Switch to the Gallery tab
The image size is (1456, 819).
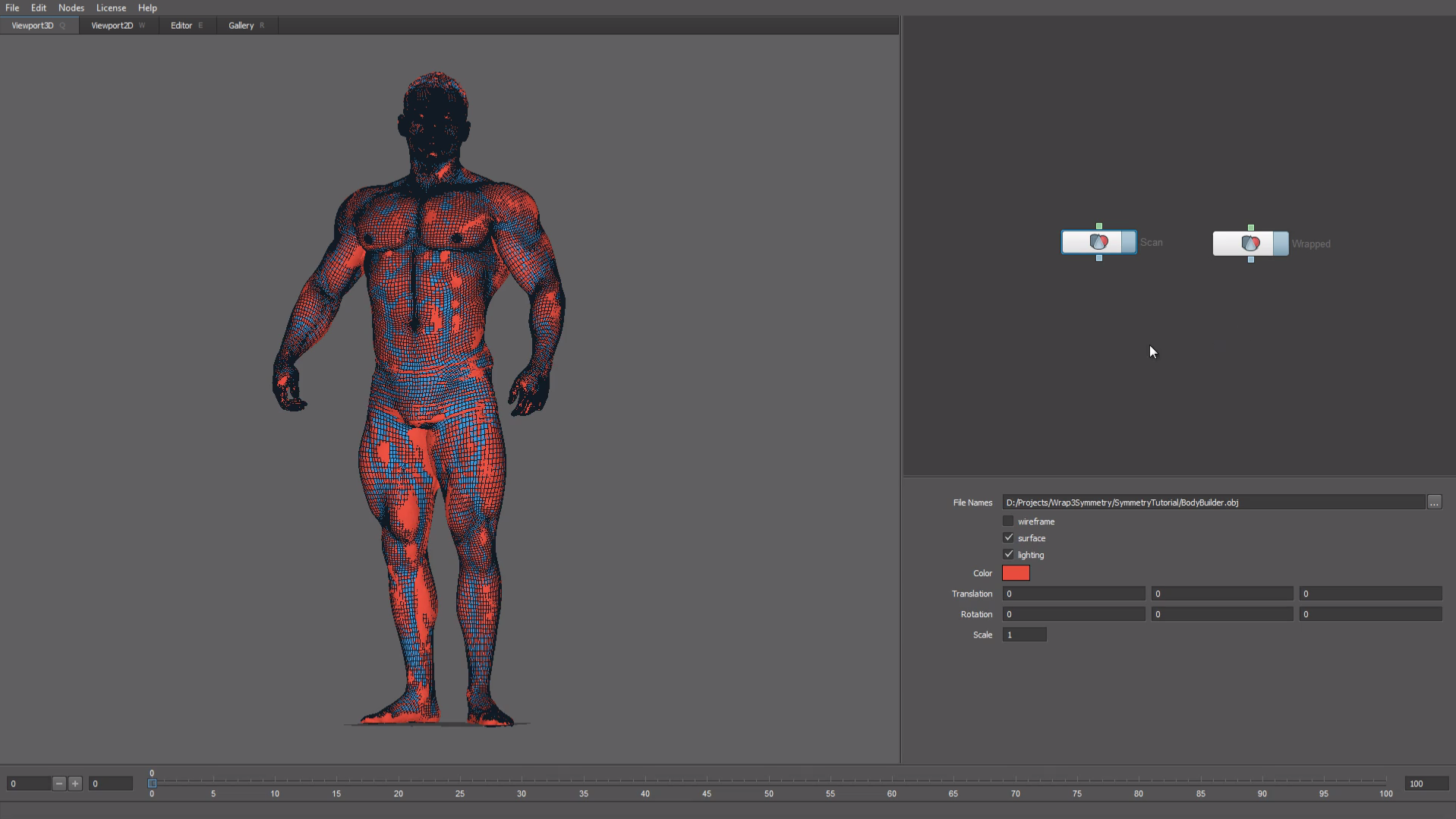tap(247, 25)
